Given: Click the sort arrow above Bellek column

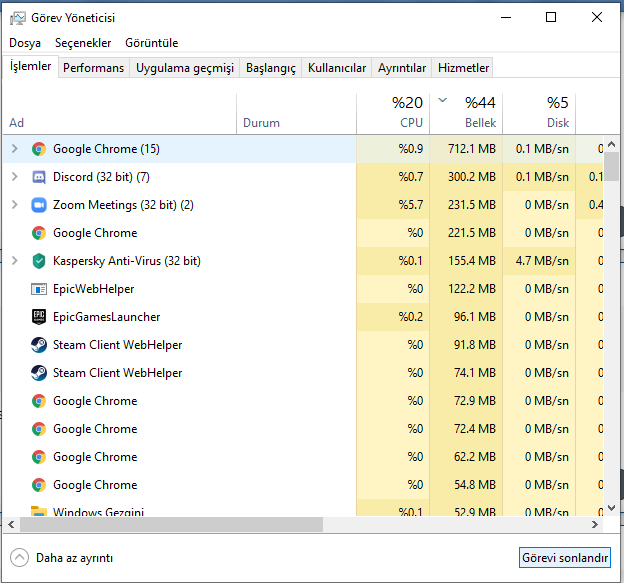Looking at the screenshot, I should coord(443,100).
